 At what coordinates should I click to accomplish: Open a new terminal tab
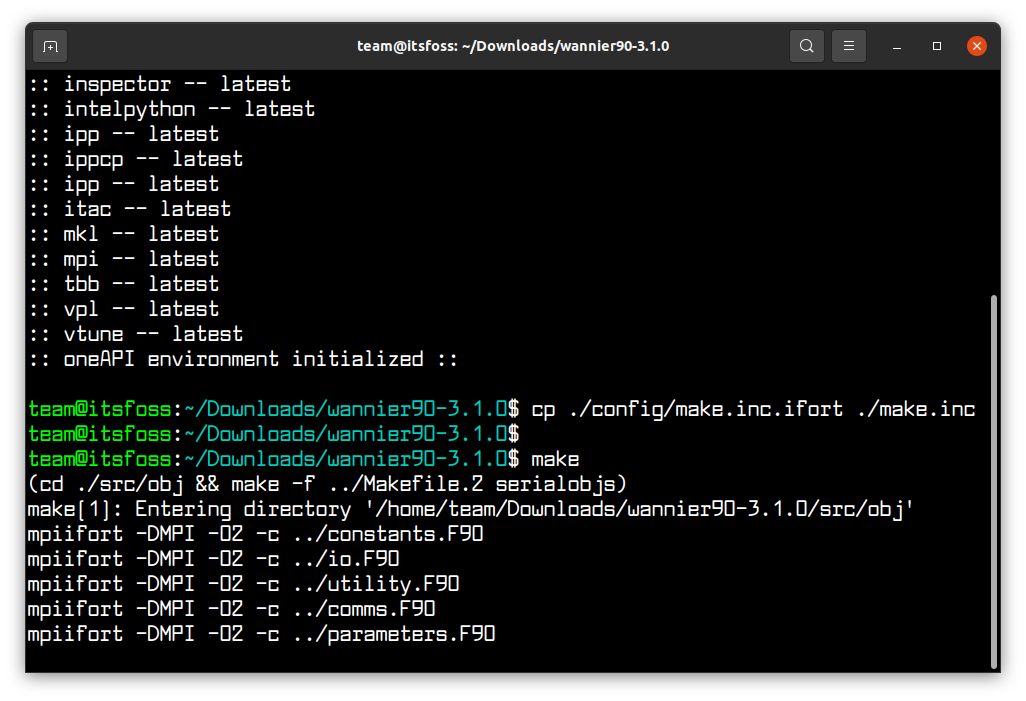[48, 45]
